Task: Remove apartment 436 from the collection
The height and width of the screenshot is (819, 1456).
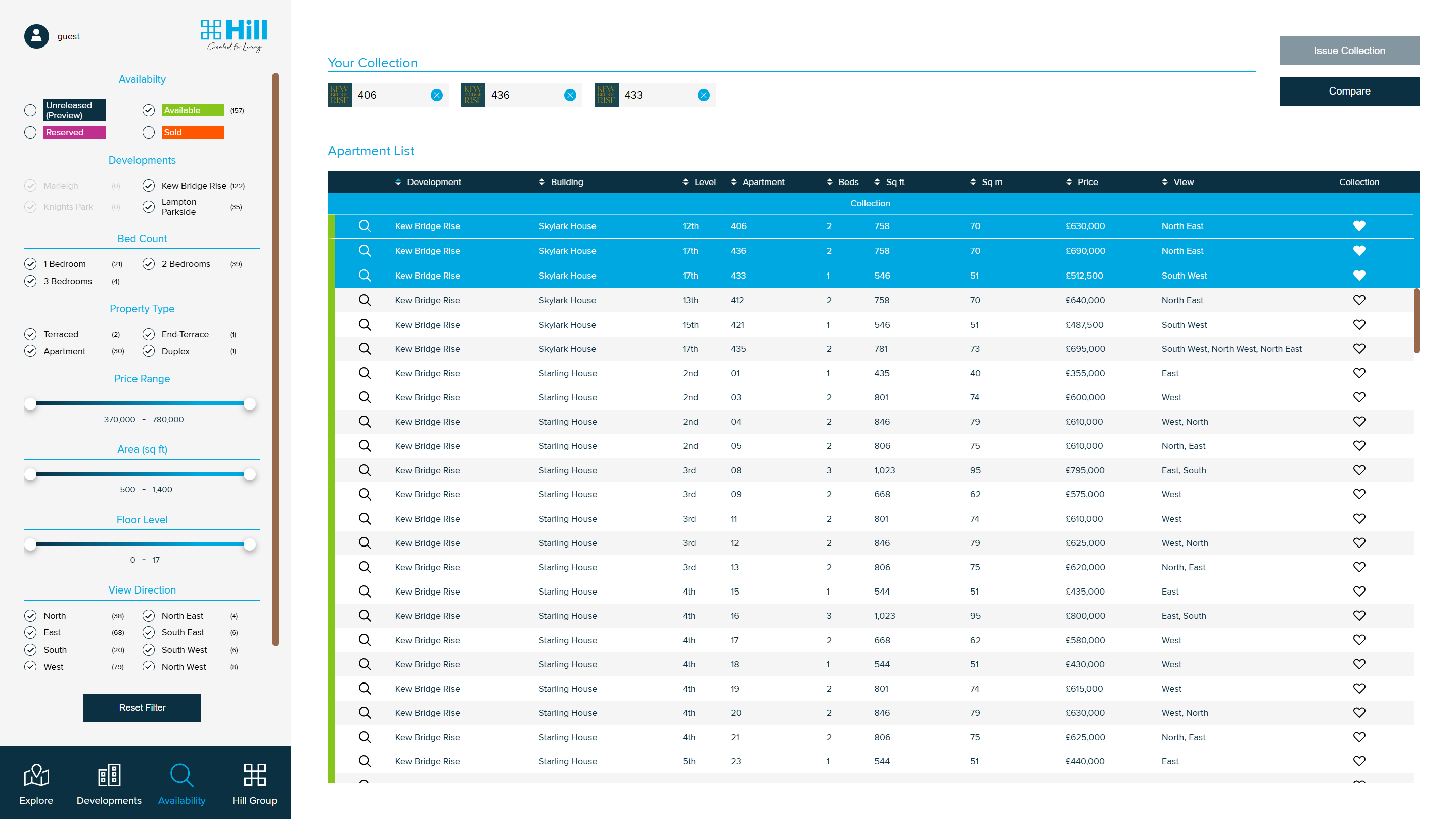Action: pos(570,95)
